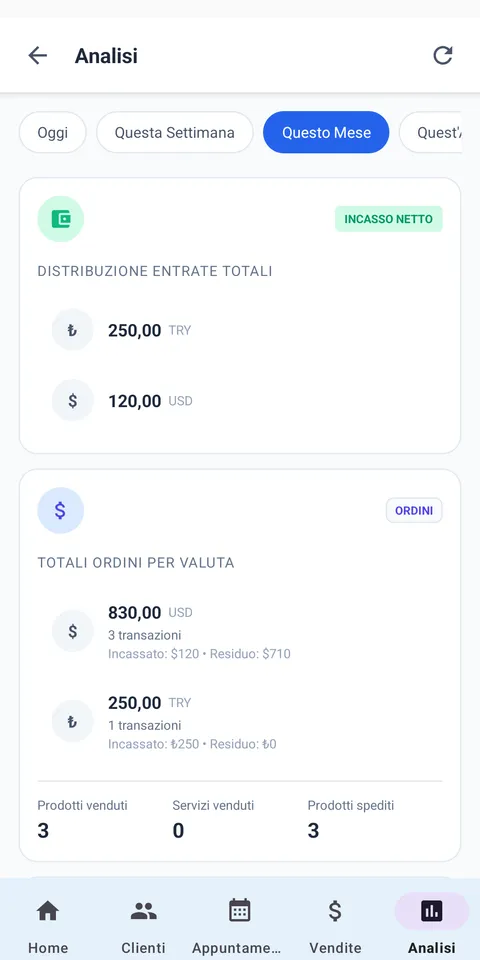Tap the back arrow icon
This screenshot has height=960, width=480.
(37, 56)
